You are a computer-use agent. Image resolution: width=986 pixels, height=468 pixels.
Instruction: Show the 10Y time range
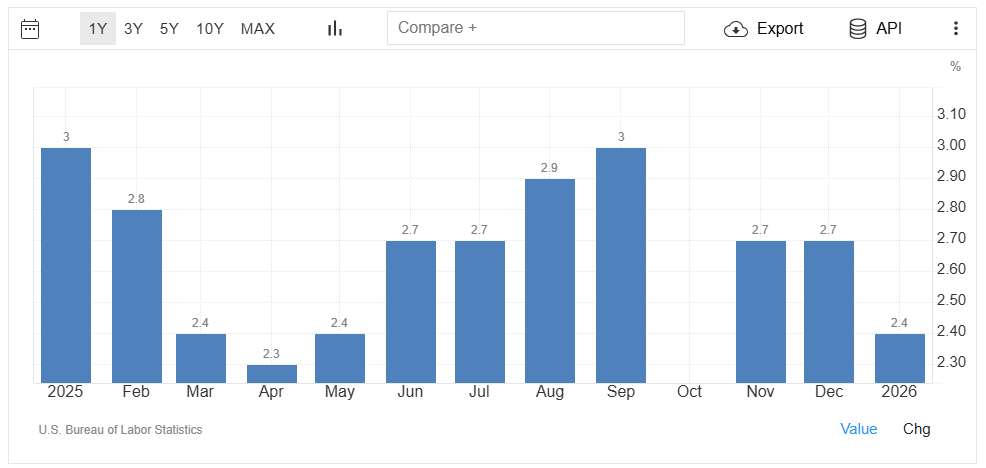point(210,28)
